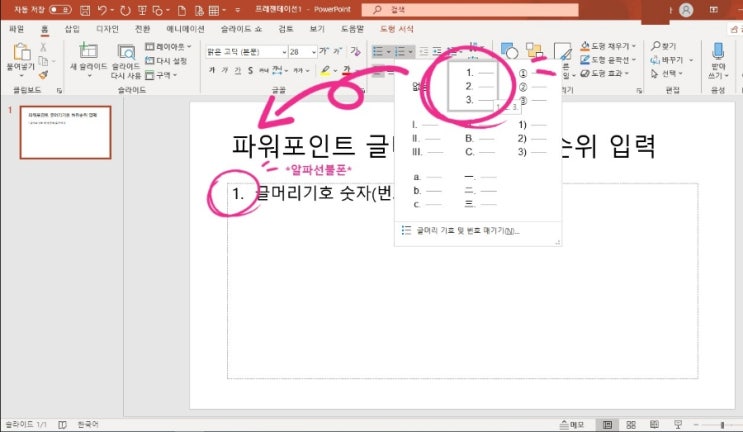Toggle bold 가 formatting
The height and width of the screenshot is (432, 743).
(x=211, y=70)
